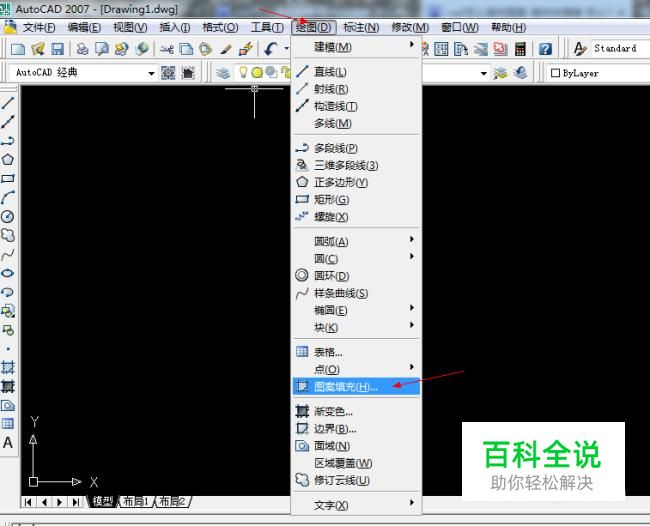Click the Plot Preview icon
The width and height of the screenshot is (650, 526).
[102, 49]
